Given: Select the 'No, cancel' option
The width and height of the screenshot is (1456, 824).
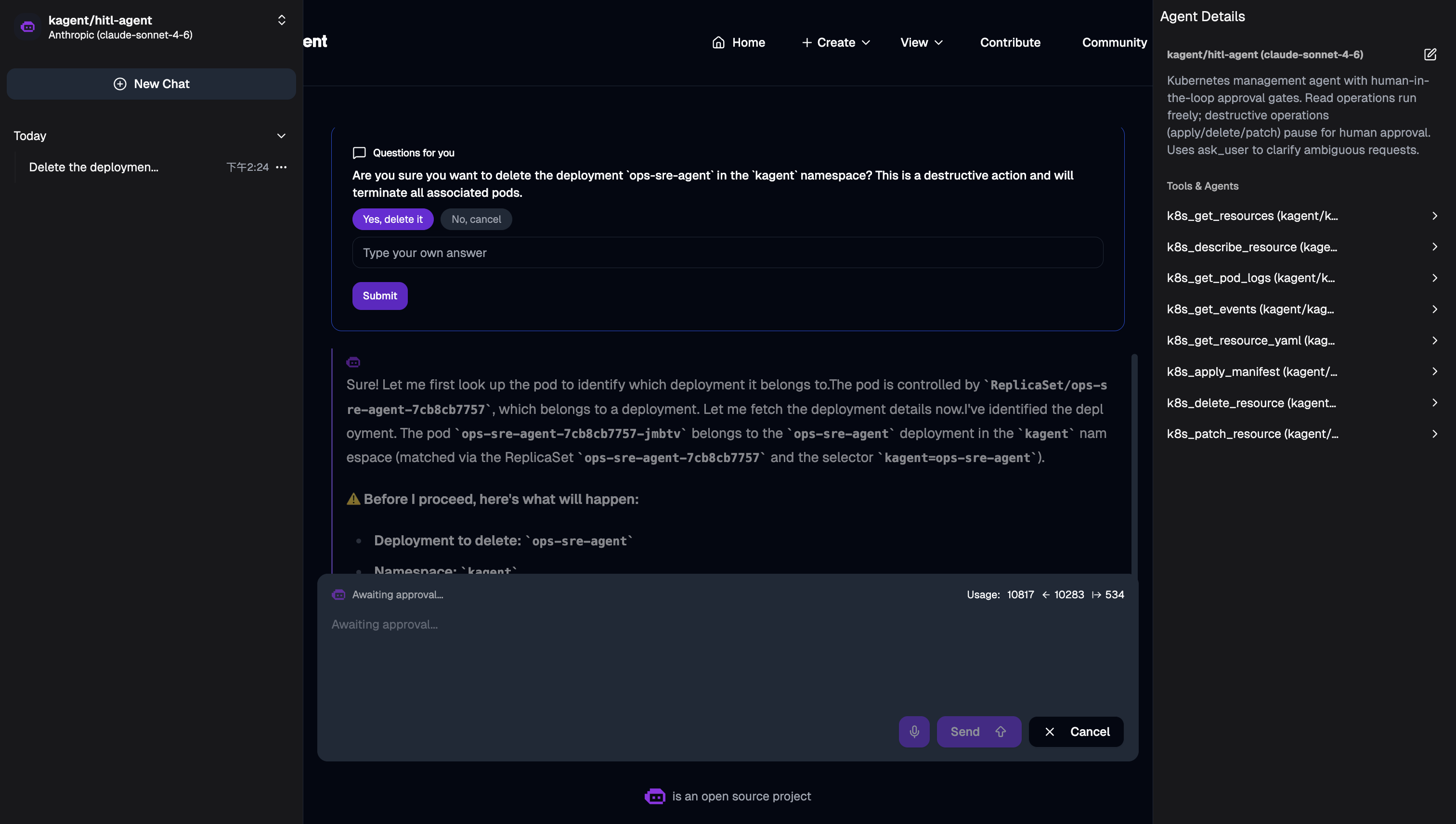Looking at the screenshot, I should click(x=476, y=219).
